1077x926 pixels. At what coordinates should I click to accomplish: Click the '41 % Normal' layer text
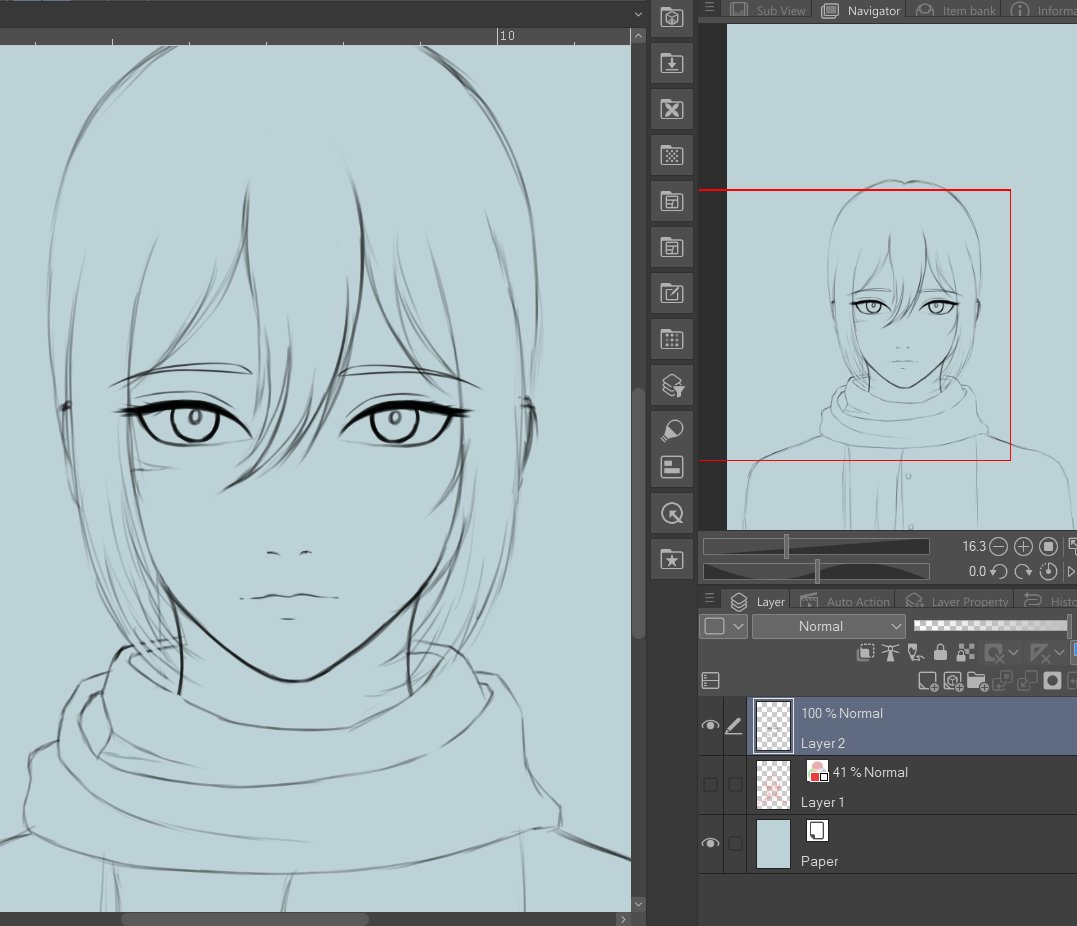870,772
